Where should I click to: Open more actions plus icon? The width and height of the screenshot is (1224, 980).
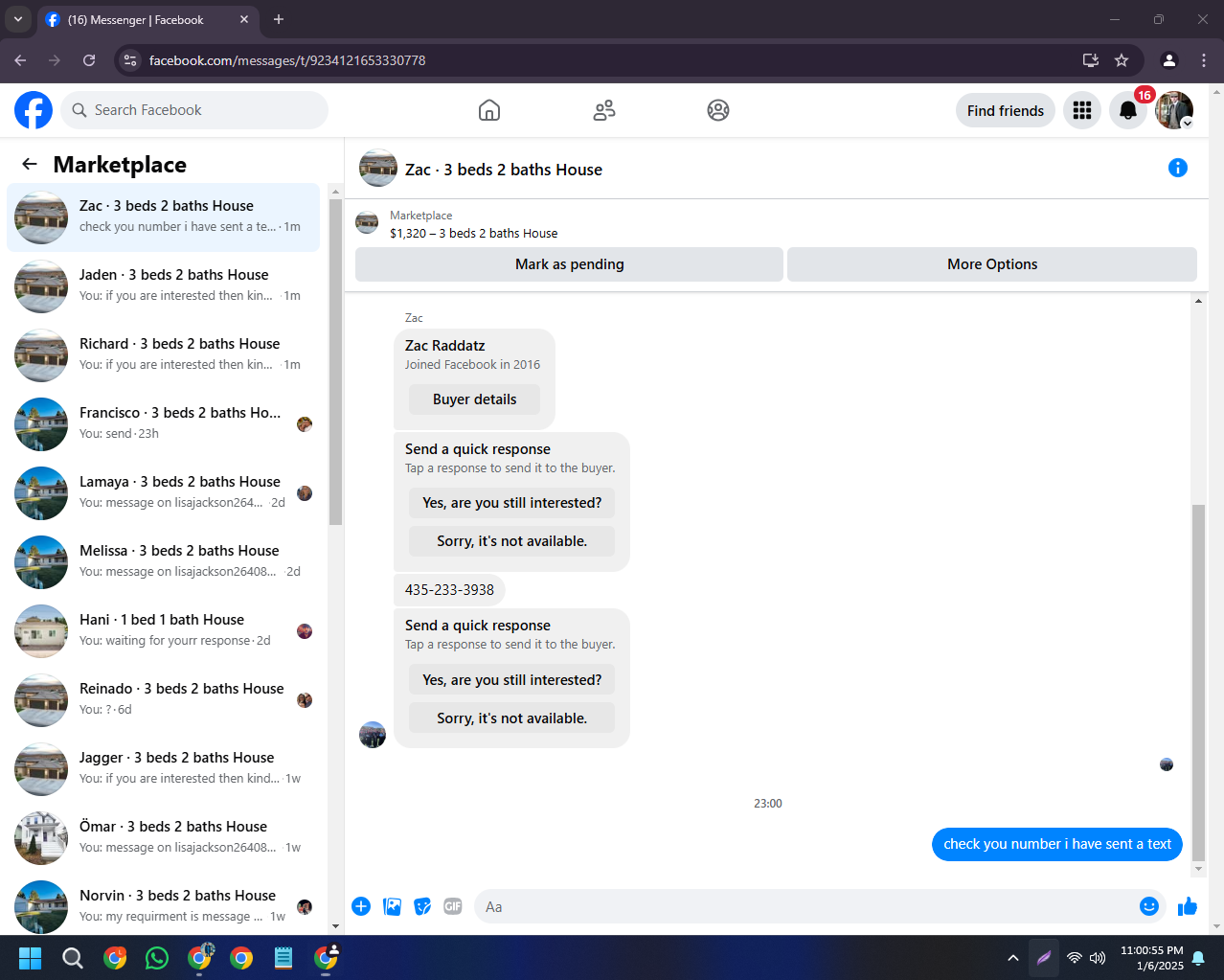361,906
